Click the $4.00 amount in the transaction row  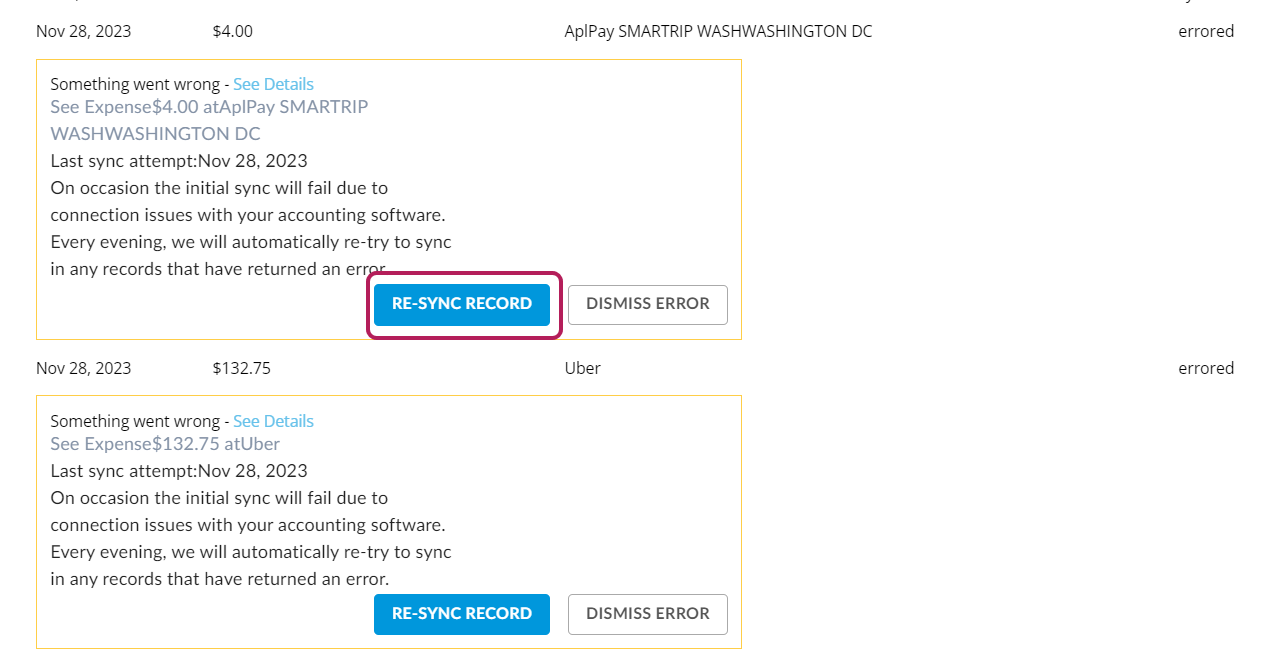(232, 31)
